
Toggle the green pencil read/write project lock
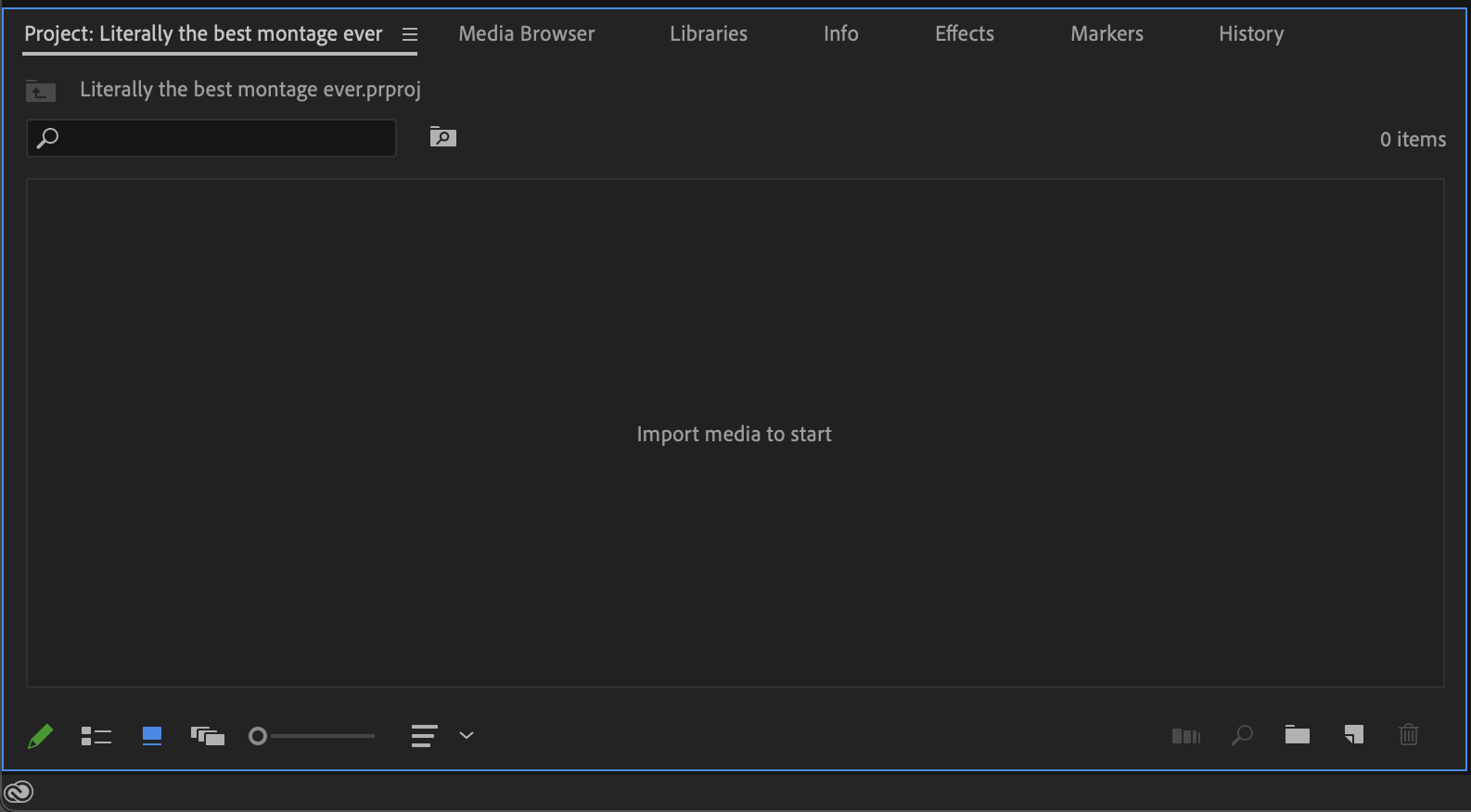coord(40,737)
